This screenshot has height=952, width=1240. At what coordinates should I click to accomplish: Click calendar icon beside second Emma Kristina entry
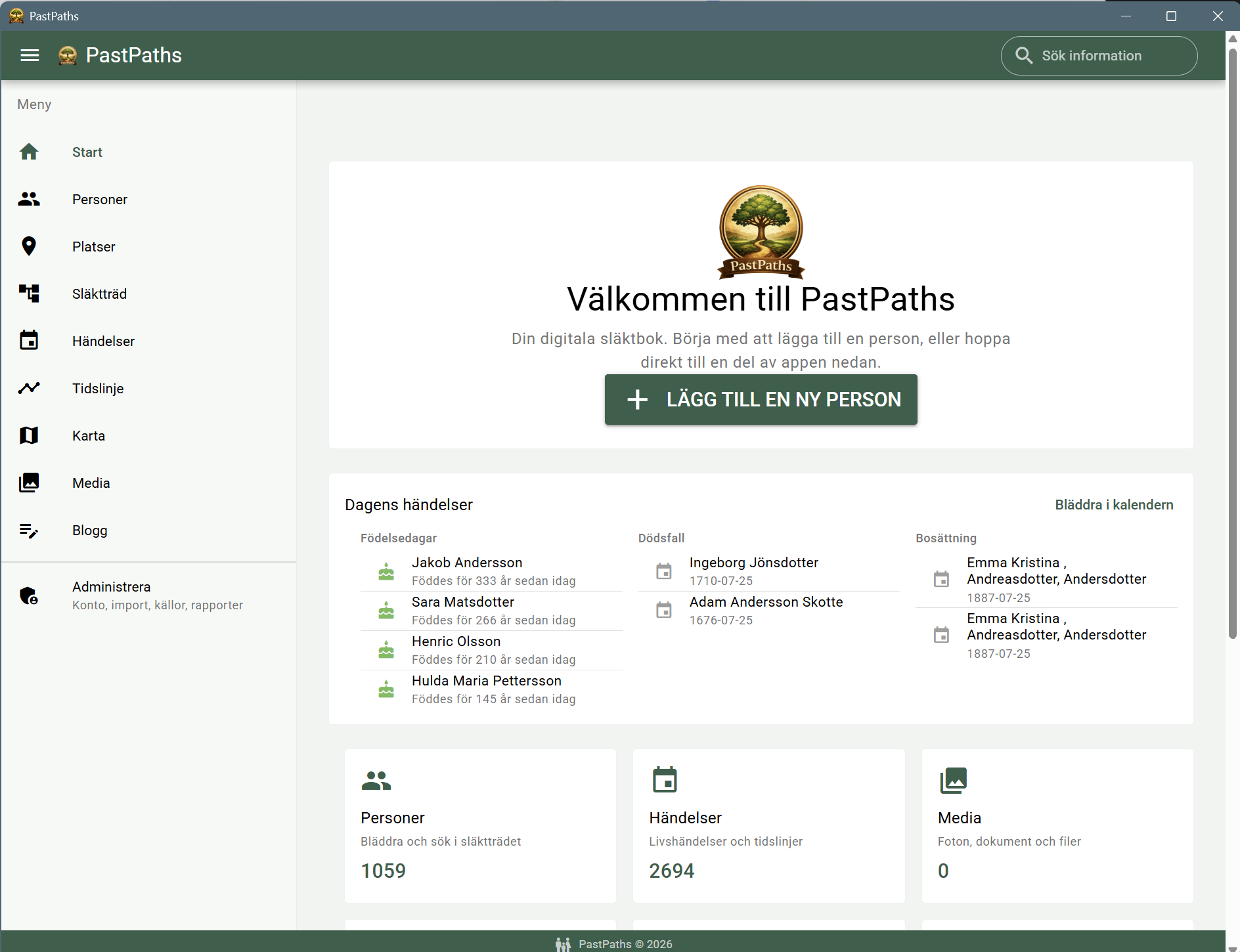[x=941, y=636]
